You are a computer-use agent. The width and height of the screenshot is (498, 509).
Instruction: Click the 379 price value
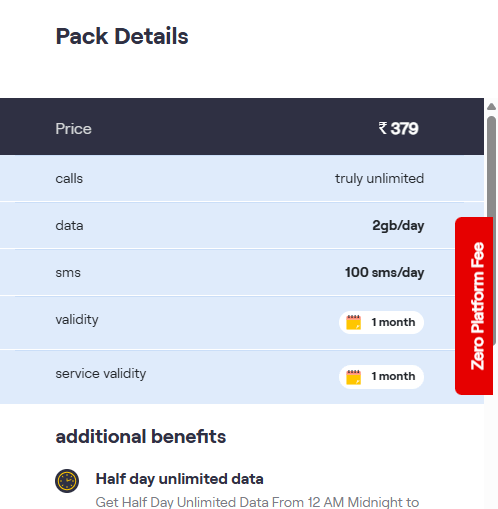(404, 128)
